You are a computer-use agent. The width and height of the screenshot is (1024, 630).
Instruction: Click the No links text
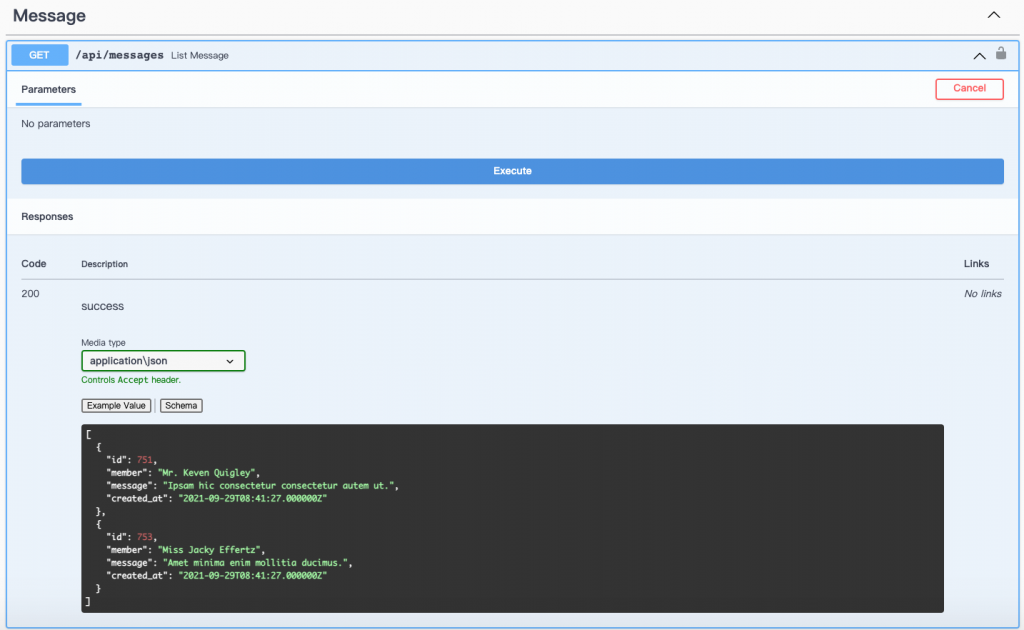[983, 294]
